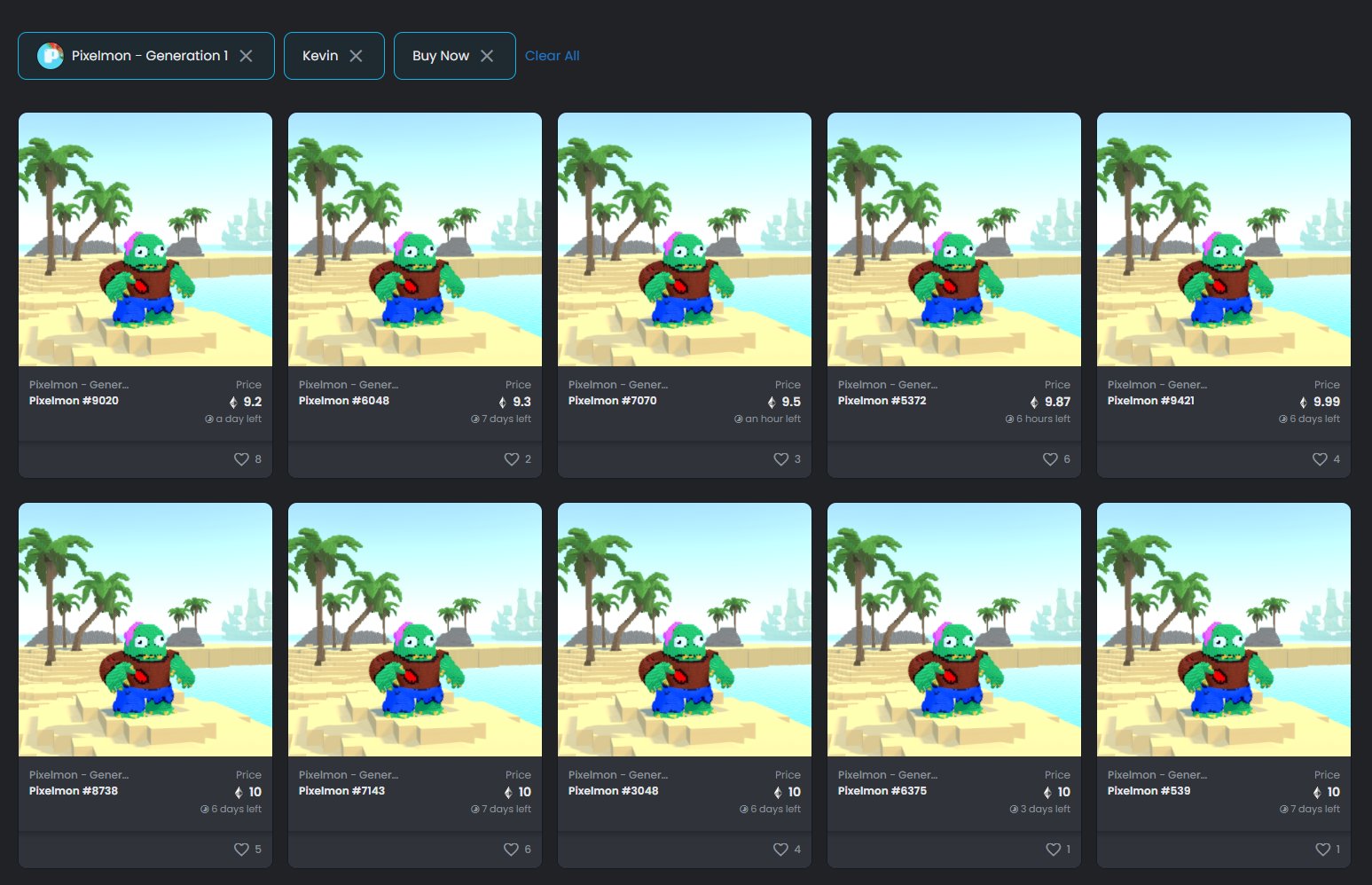
Task: View the Pixelmon #7070 artwork
Action: (x=685, y=239)
